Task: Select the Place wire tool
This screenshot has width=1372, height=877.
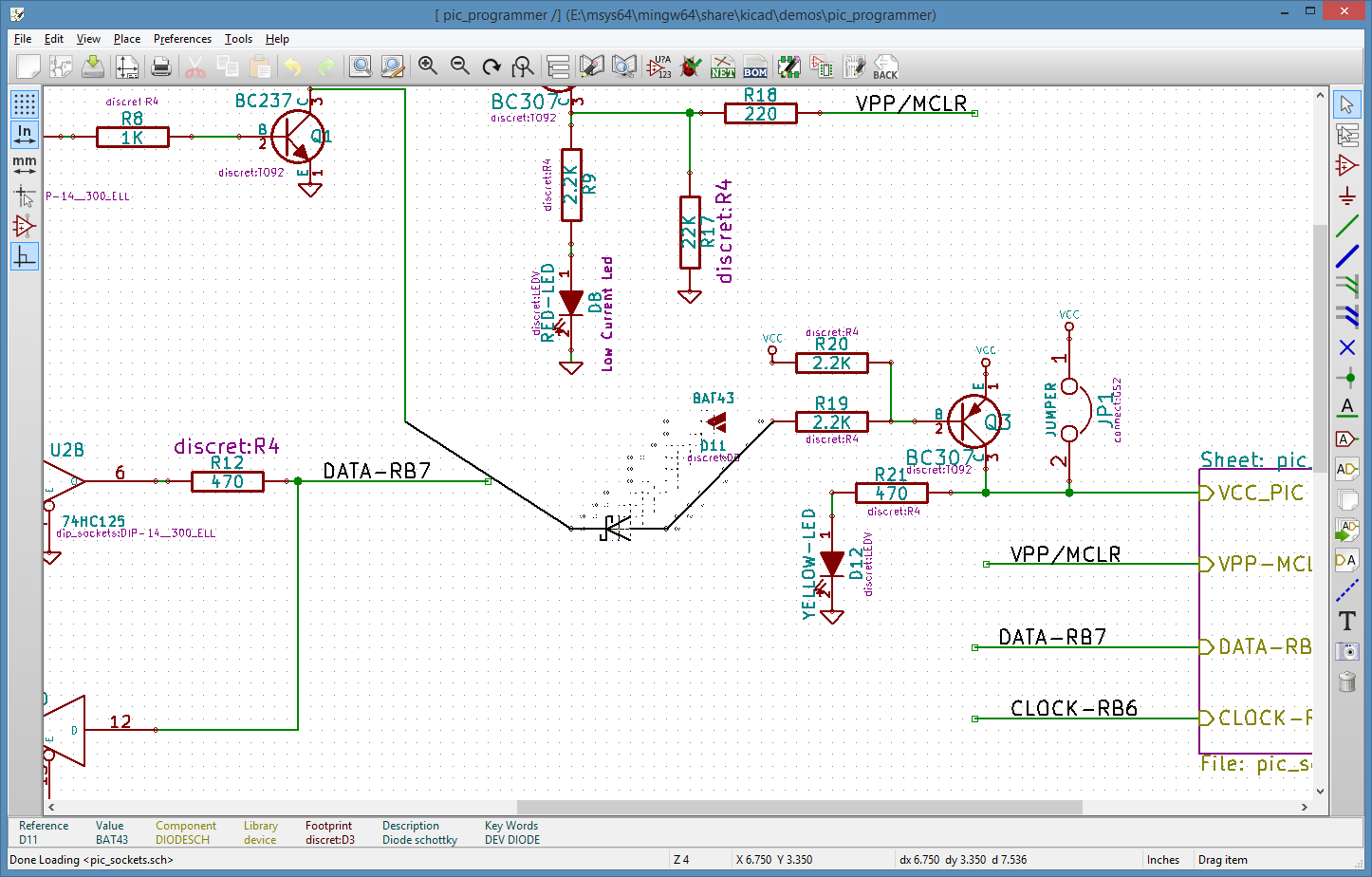Action: pos(1346,227)
